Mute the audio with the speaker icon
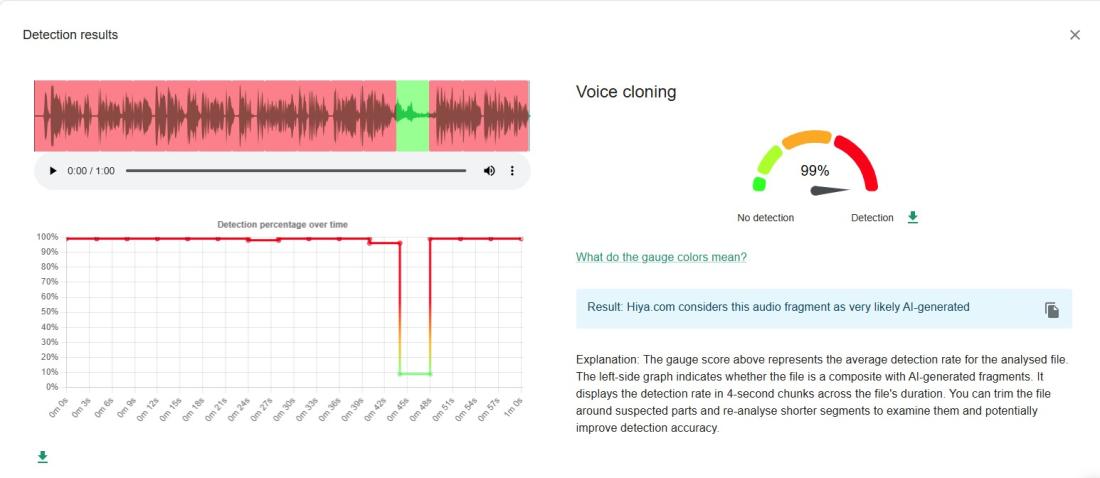The width and height of the screenshot is (1100, 478). [x=489, y=171]
